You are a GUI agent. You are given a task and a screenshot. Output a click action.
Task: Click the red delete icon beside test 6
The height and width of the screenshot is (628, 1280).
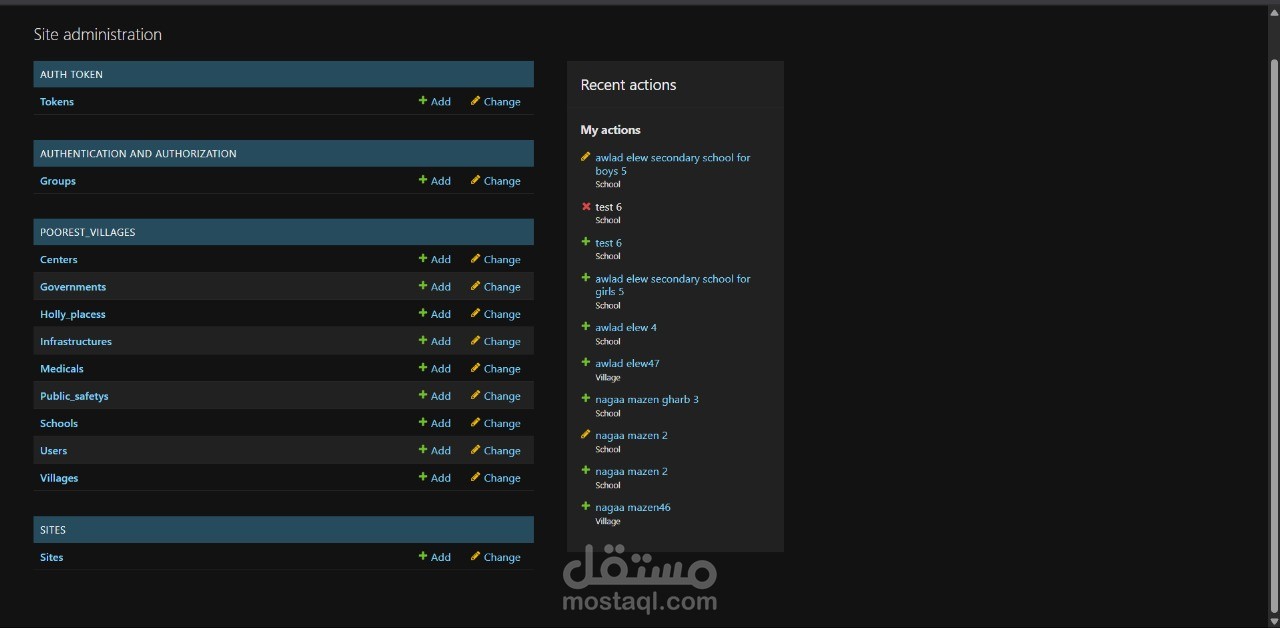tap(586, 206)
